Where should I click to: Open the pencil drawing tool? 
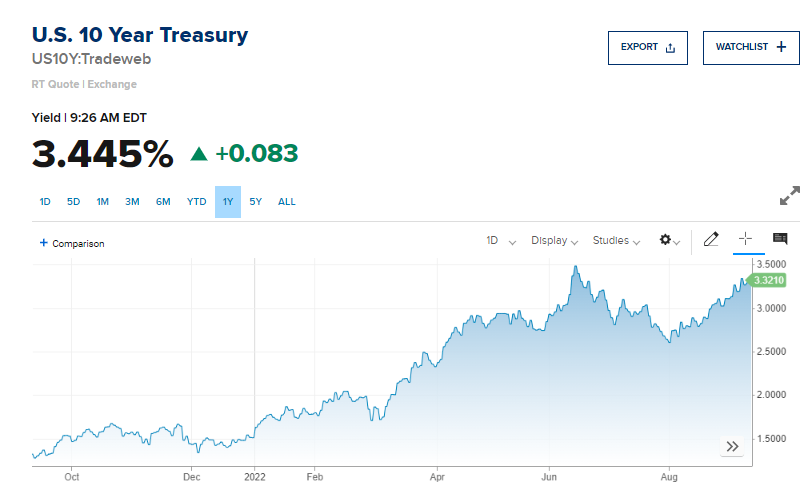point(711,239)
